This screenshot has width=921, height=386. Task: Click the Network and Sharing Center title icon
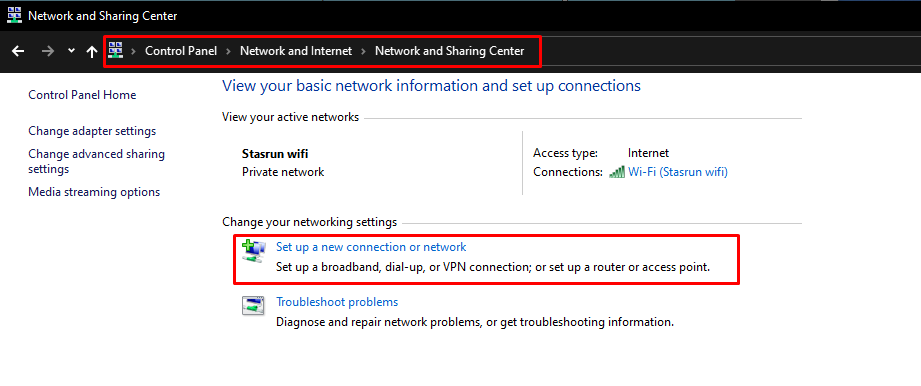tap(14, 16)
